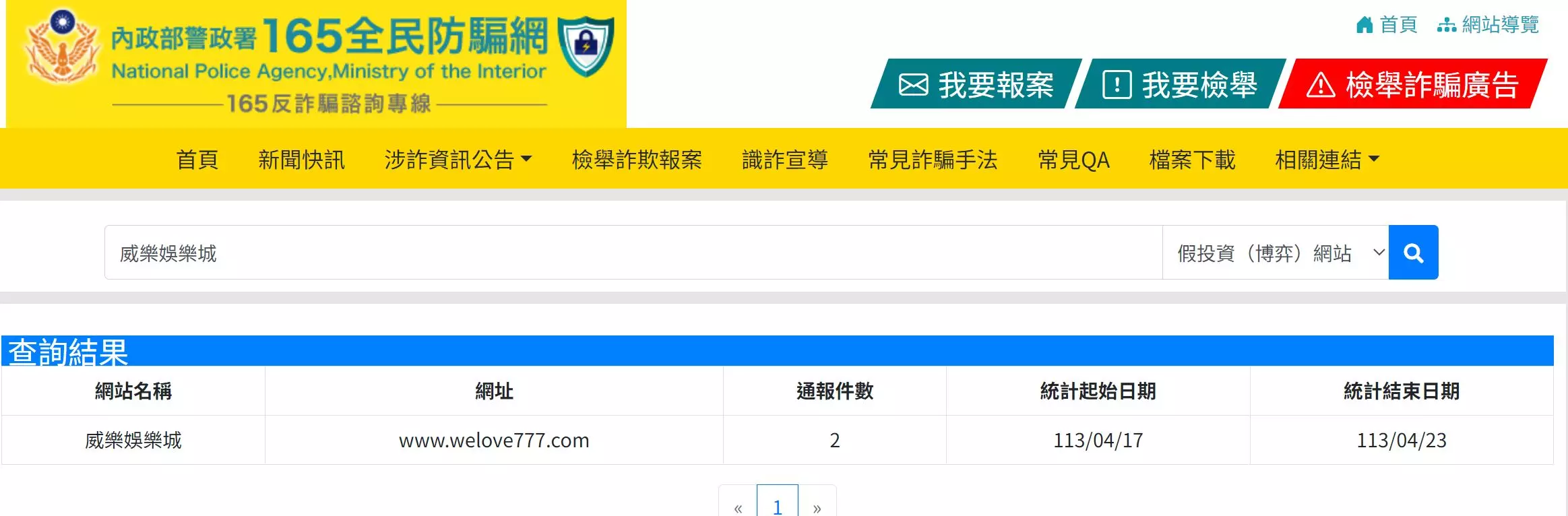Select 常見詐騙手法 in navigation
Viewport: 1568px width, 516px height.
click(933, 160)
